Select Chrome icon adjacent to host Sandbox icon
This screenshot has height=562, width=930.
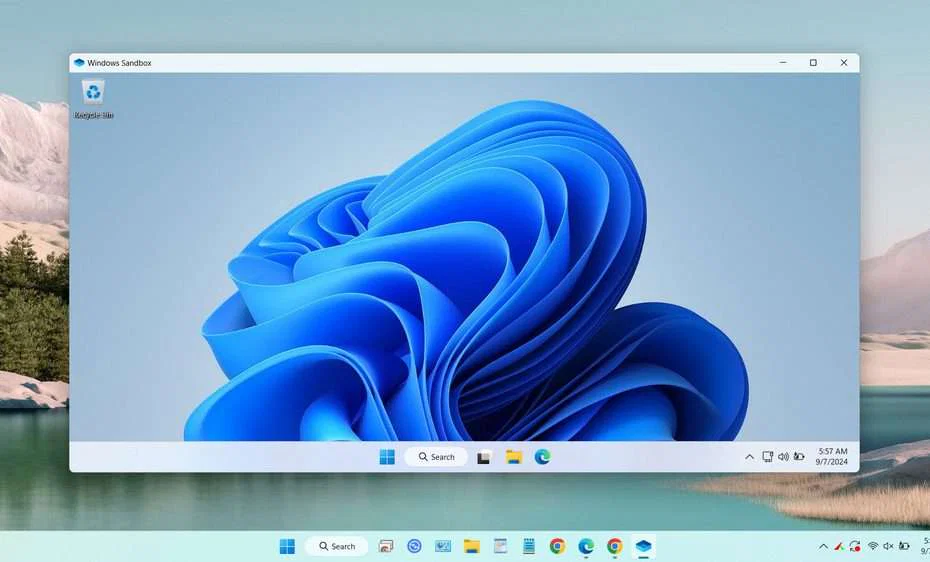615,546
